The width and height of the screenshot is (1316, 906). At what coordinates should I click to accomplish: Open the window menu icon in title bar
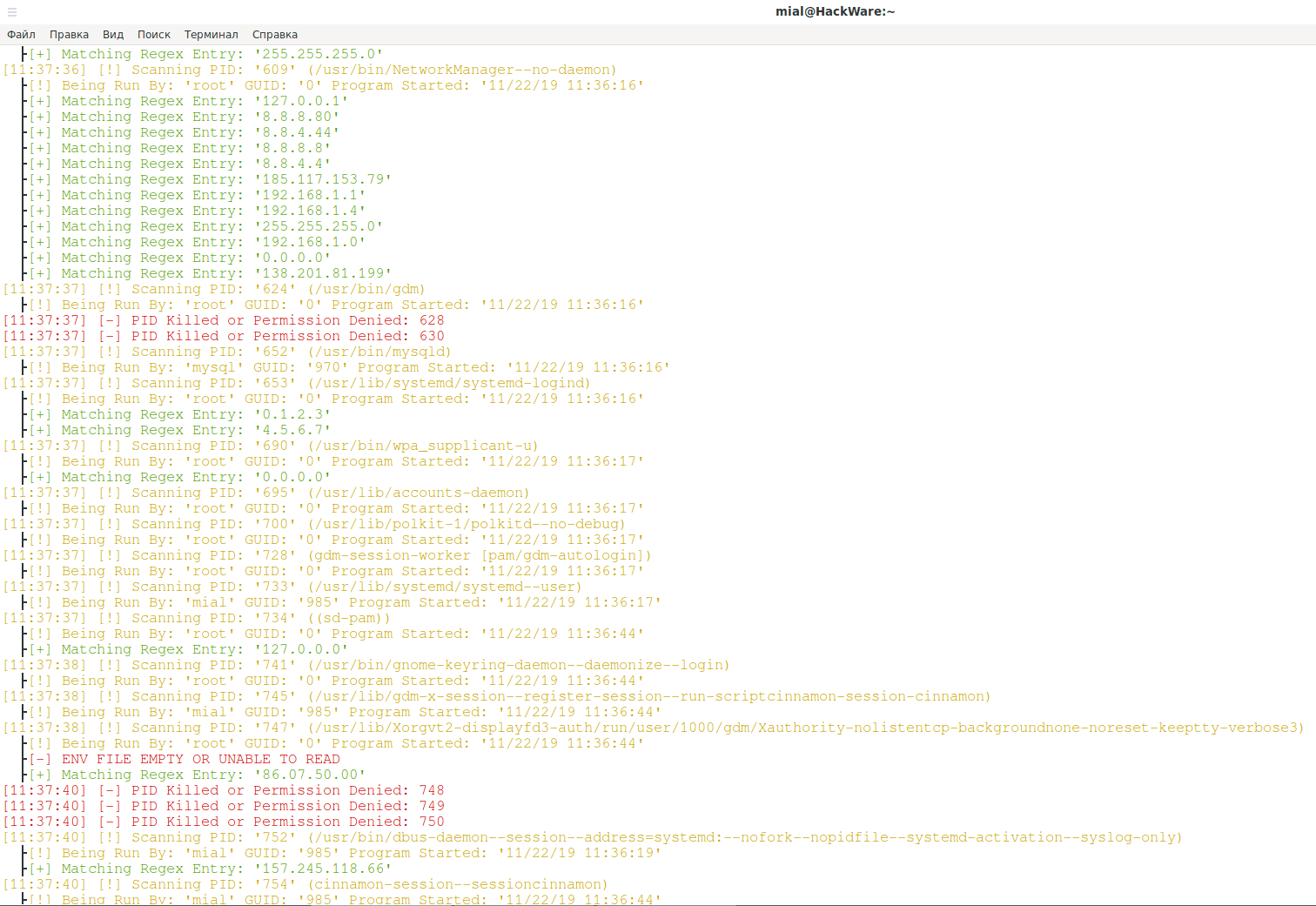12,12
